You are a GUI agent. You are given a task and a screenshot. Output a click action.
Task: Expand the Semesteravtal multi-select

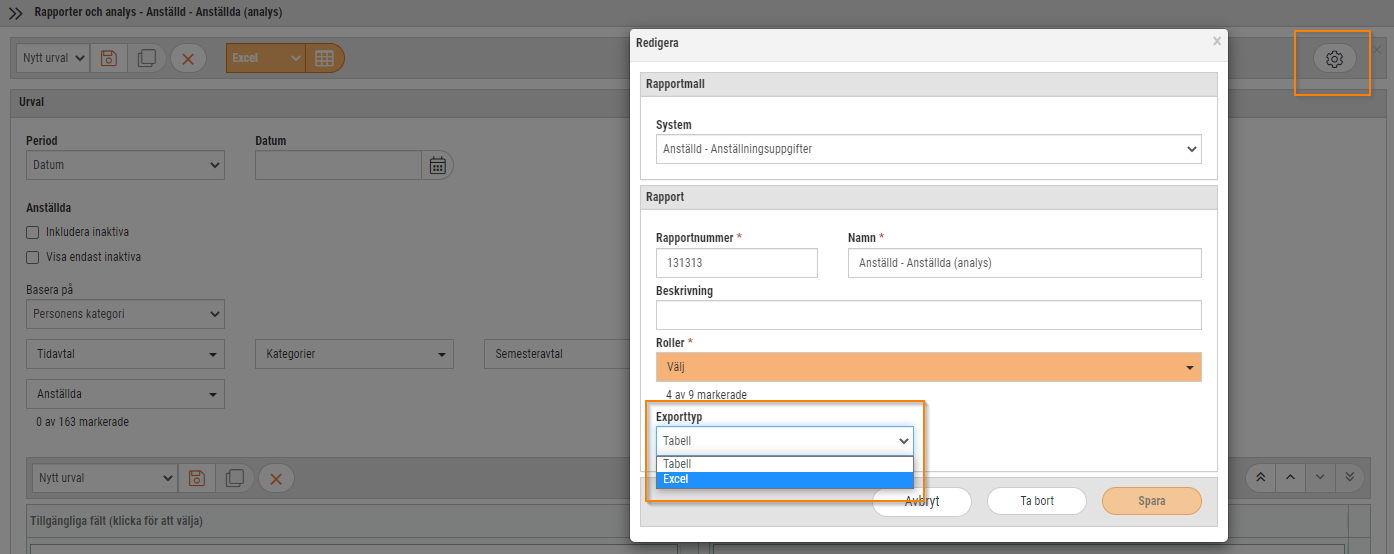[x=556, y=354]
